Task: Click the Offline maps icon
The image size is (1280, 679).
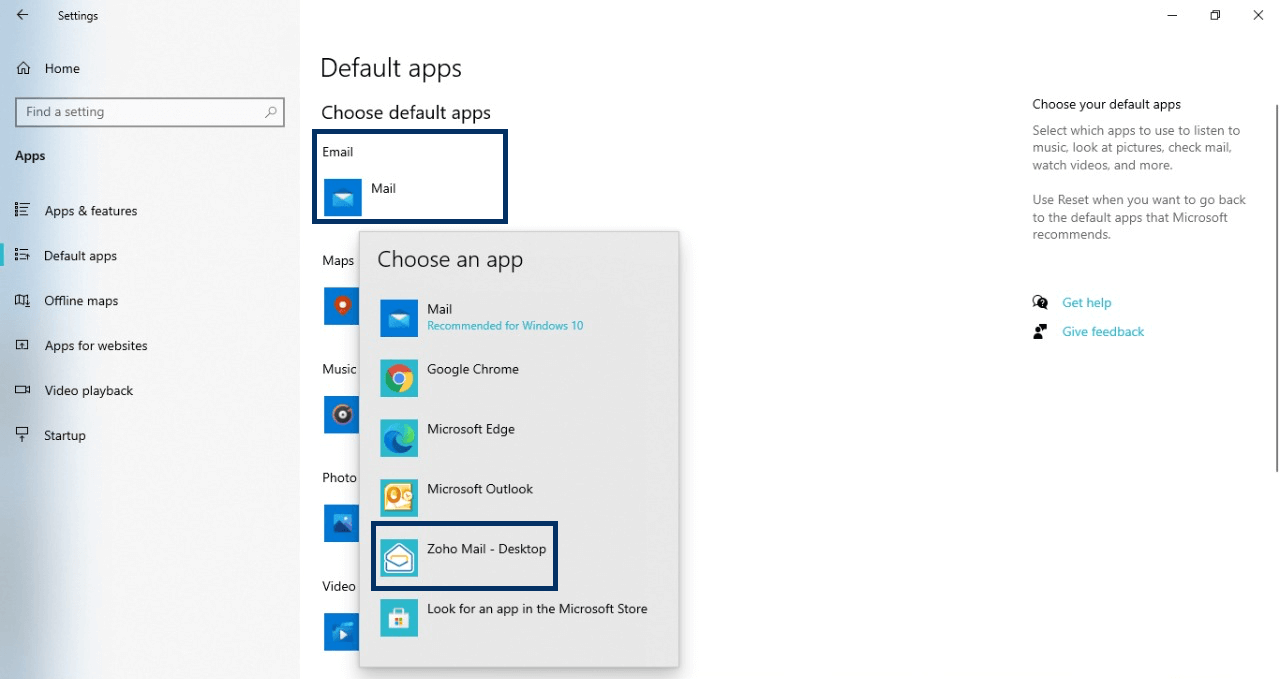Action: click(23, 300)
